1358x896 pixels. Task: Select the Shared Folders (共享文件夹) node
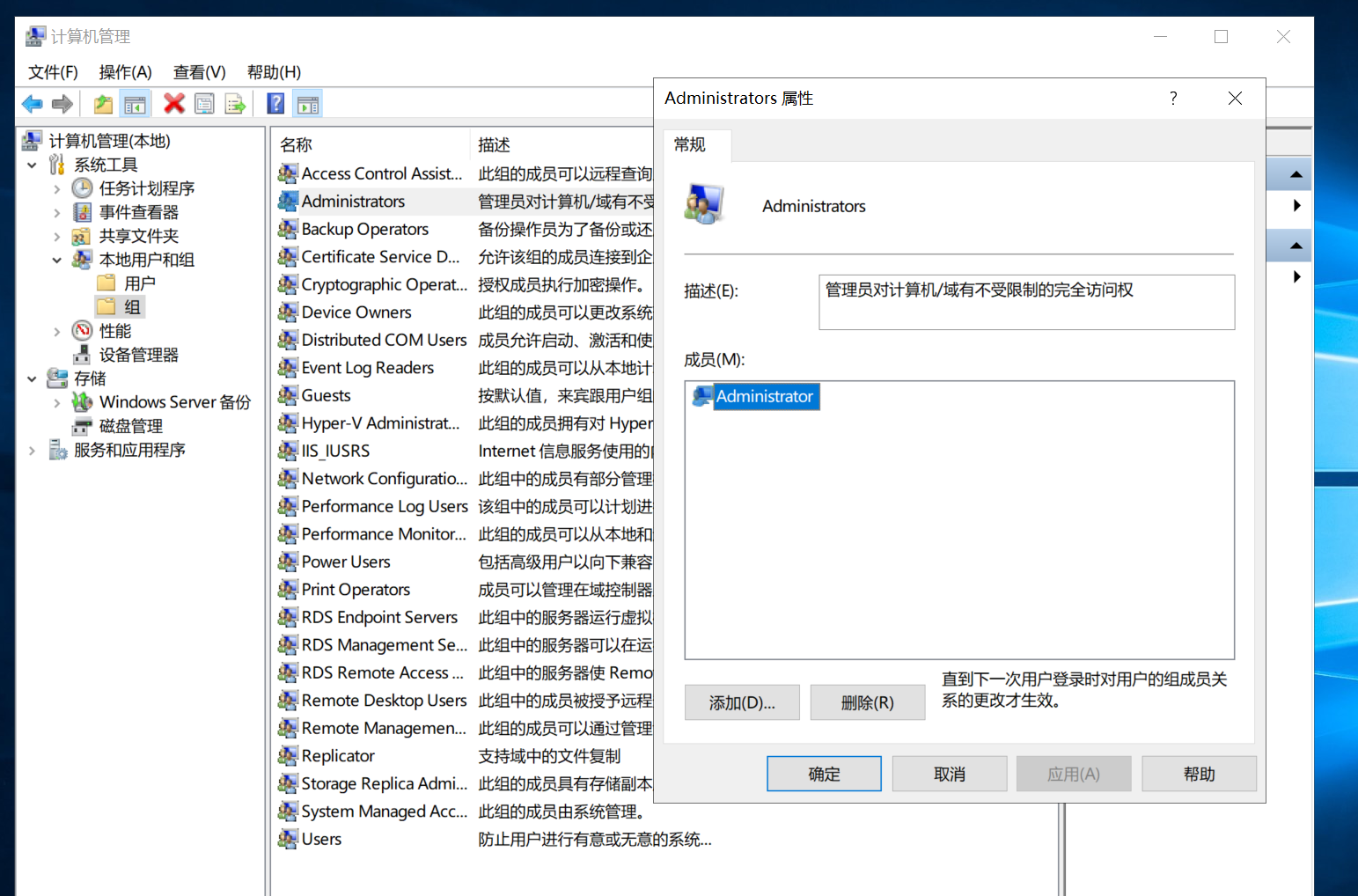(x=138, y=236)
